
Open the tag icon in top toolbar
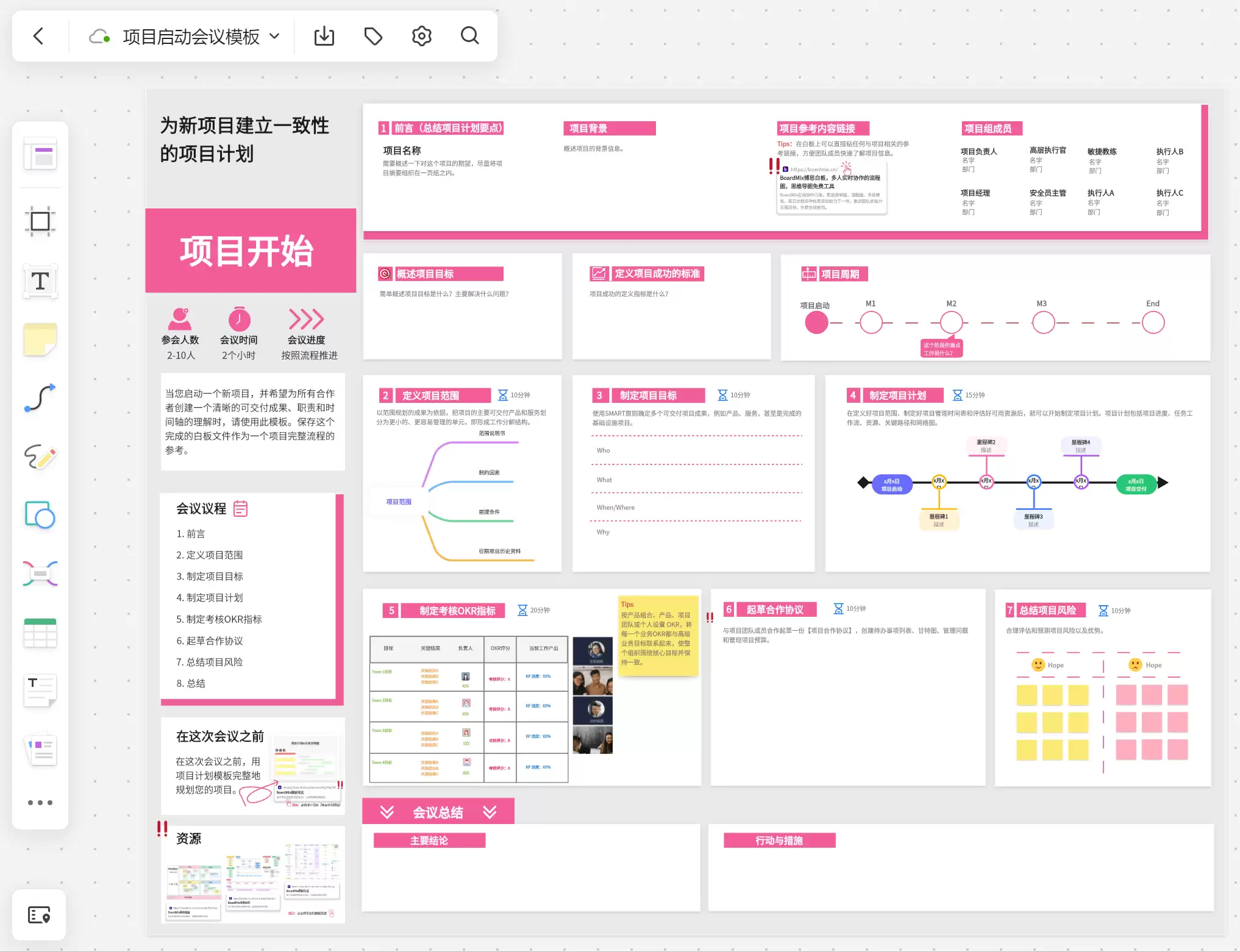click(373, 36)
